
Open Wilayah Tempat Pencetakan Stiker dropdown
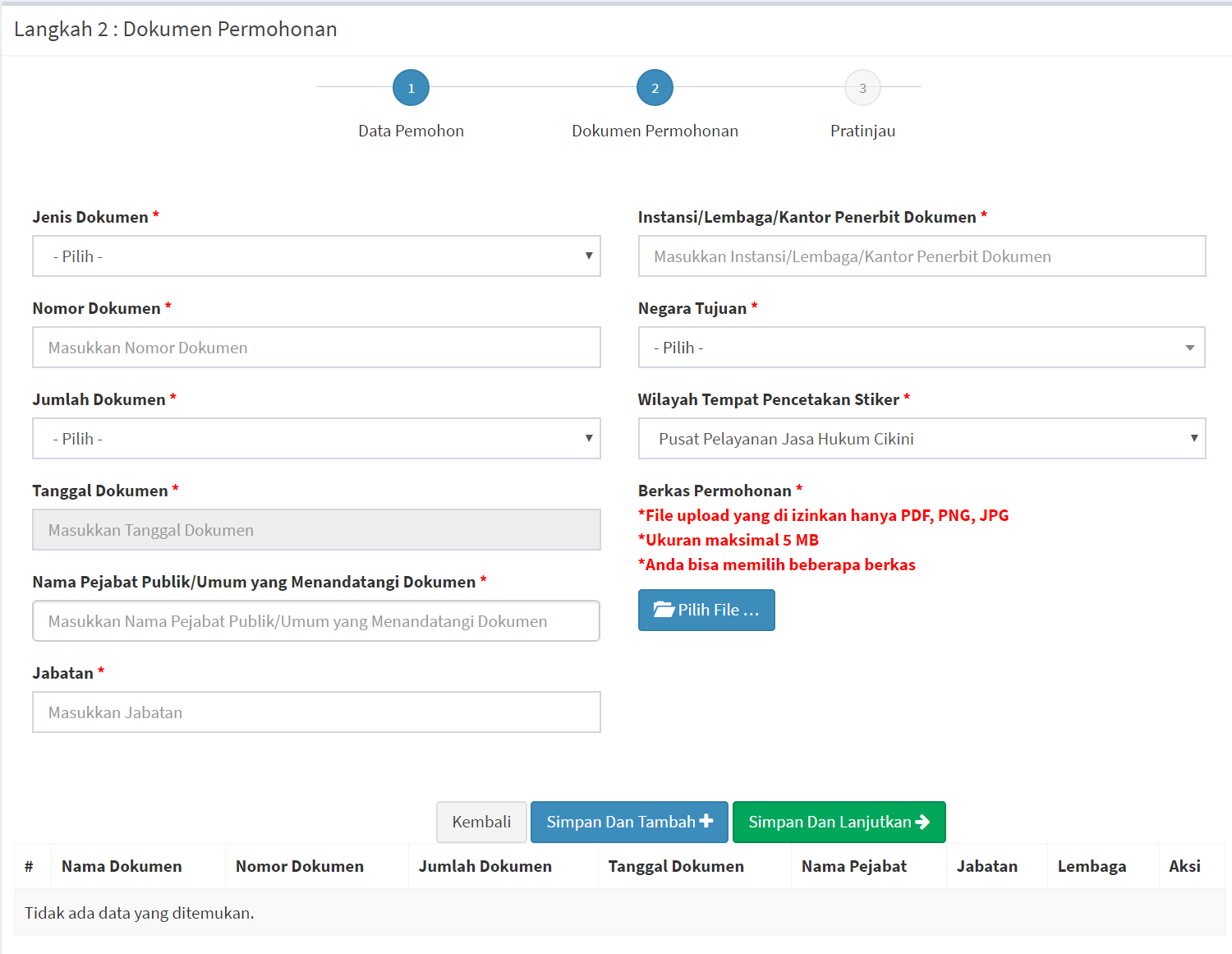(x=922, y=439)
